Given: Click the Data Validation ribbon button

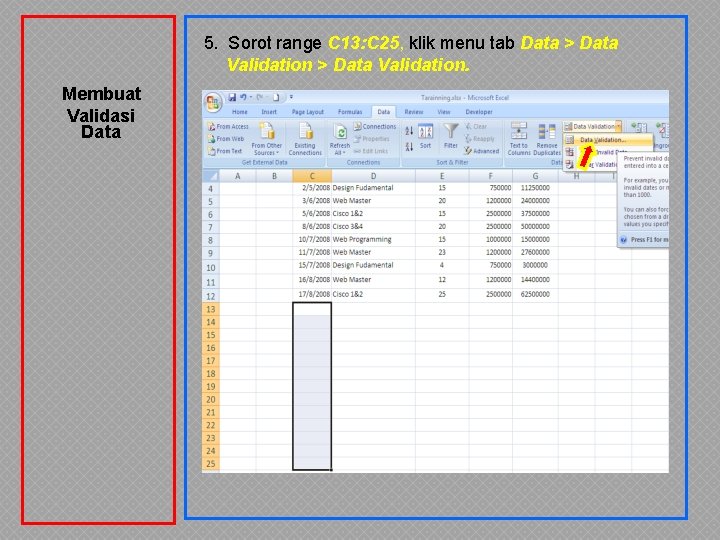Looking at the screenshot, I should [x=589, y=126].
